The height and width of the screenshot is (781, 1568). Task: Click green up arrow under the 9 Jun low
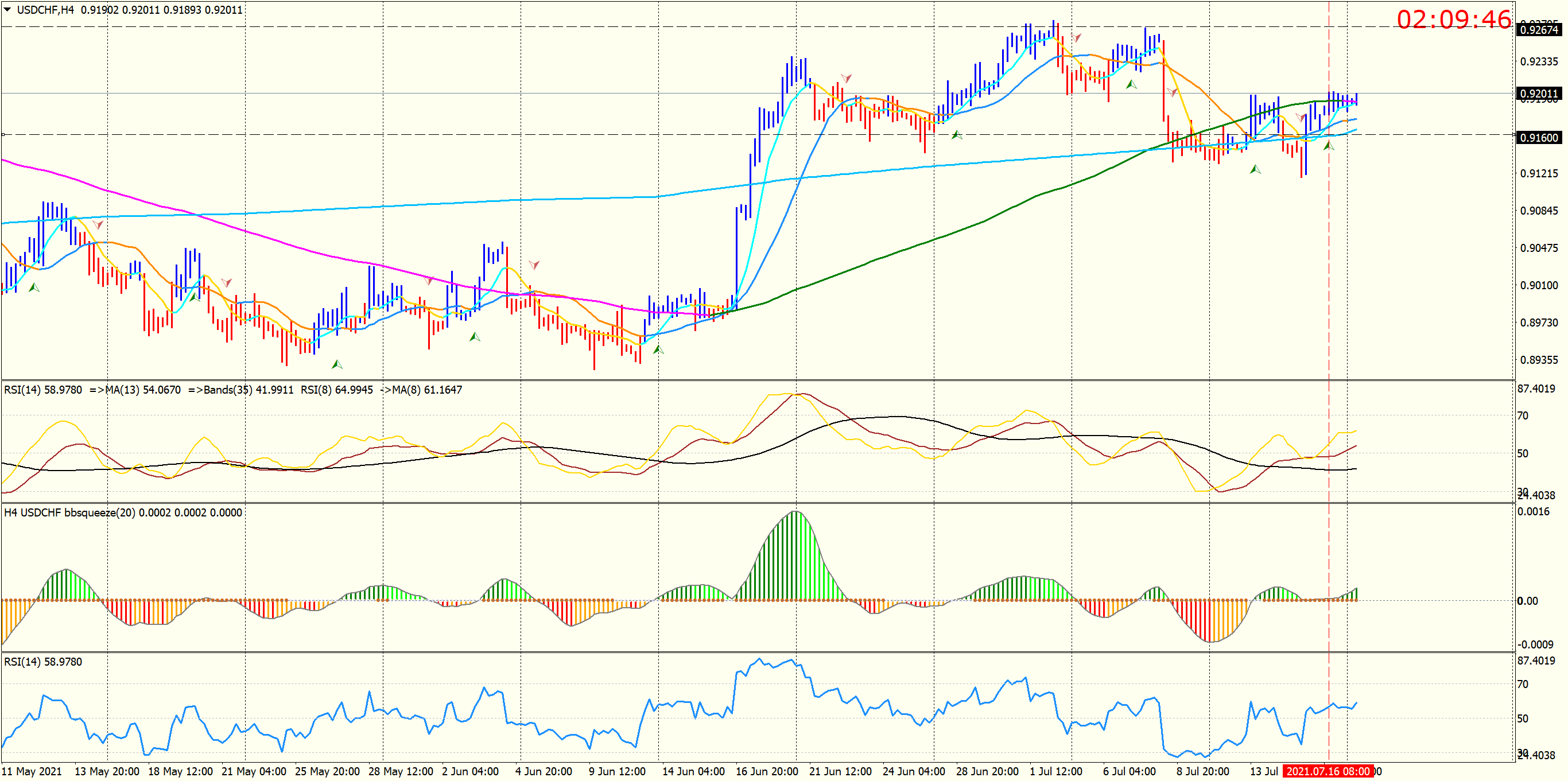(x=658, y=349)
